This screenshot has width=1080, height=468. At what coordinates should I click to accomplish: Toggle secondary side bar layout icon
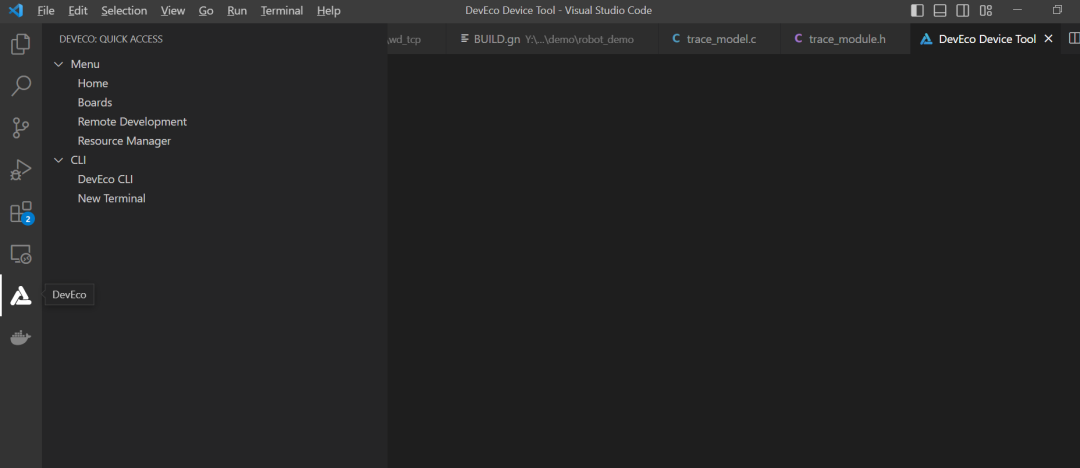coord(963,10)
